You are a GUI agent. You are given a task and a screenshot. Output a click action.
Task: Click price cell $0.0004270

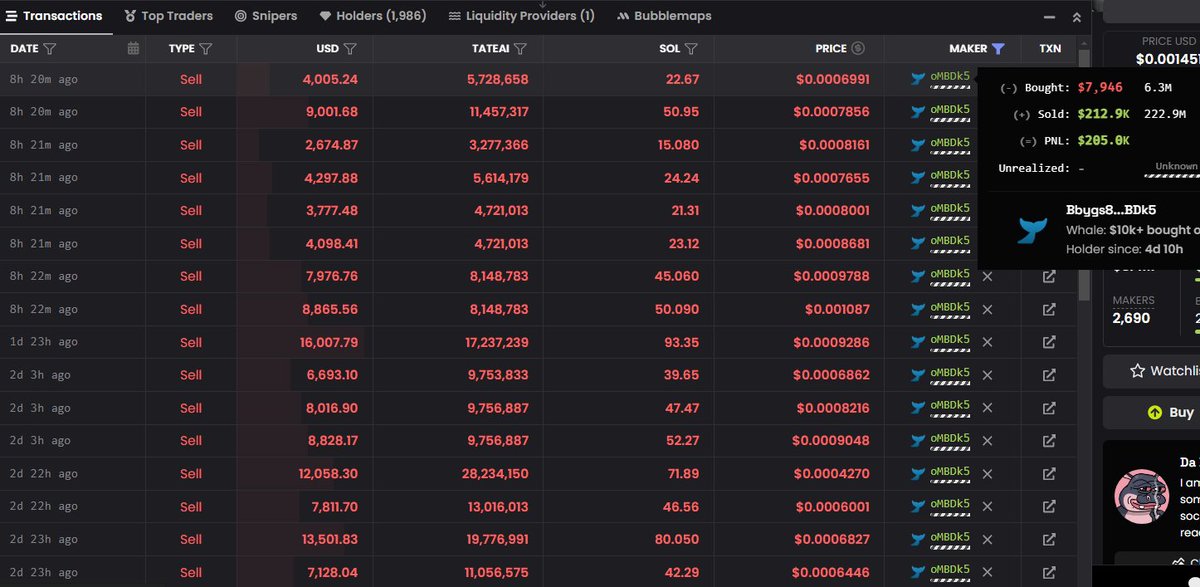832,474
